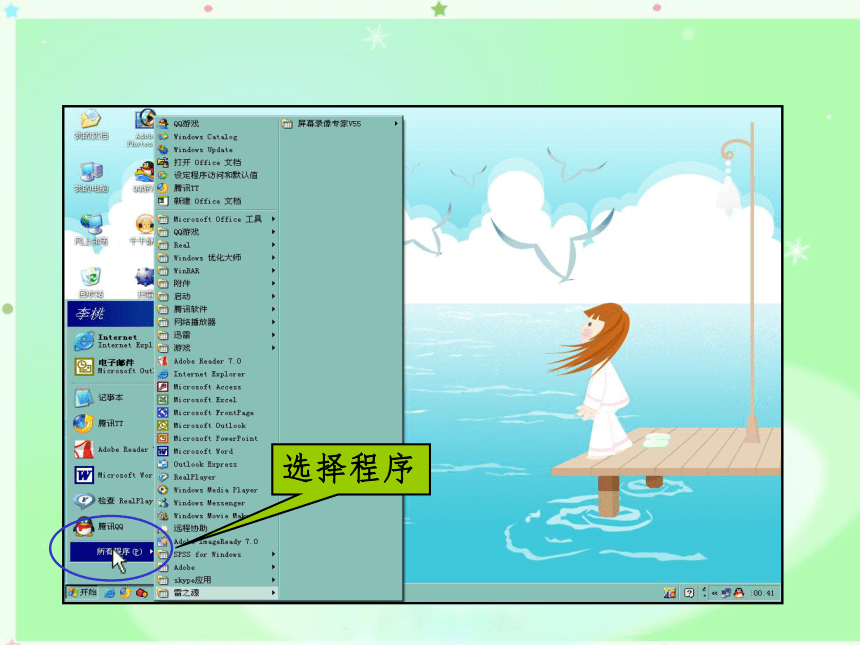Open 电子邮件 Microsoft Outlook in Start menu
The height and width of the screenshot is (645, 860).
click(112, 366)
